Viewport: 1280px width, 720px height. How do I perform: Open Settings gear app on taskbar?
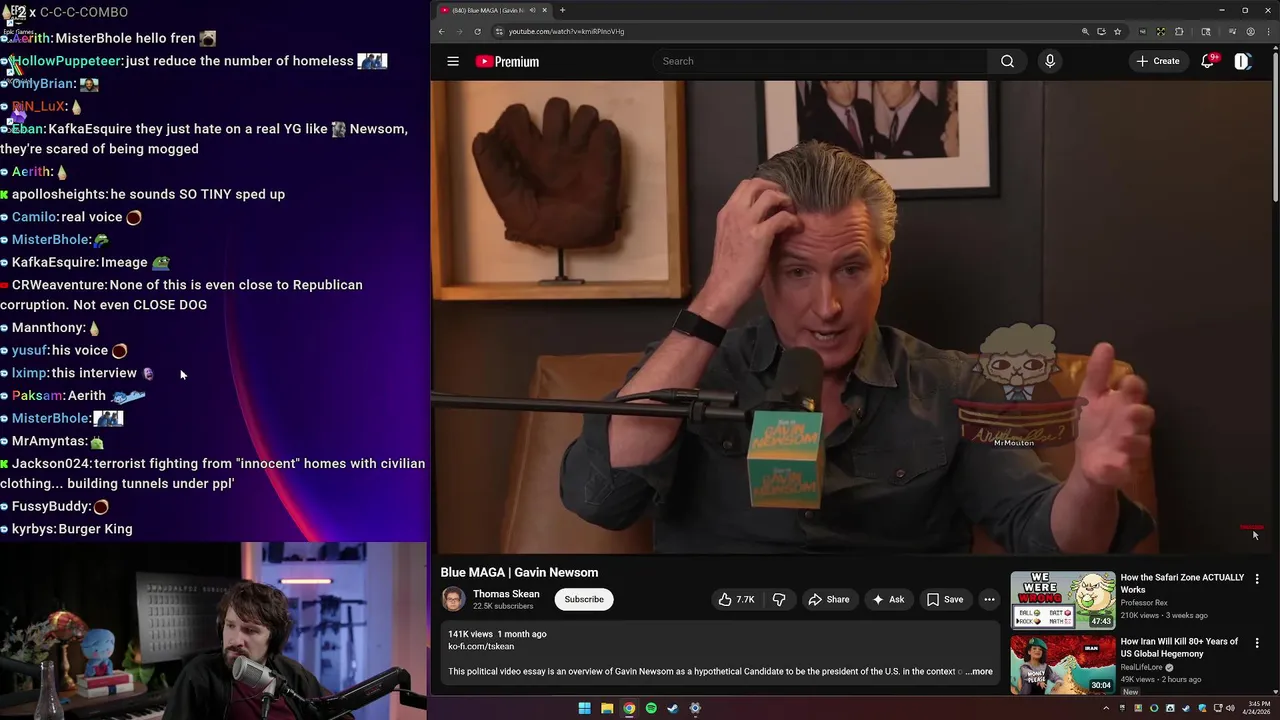(x=695, y=708)
